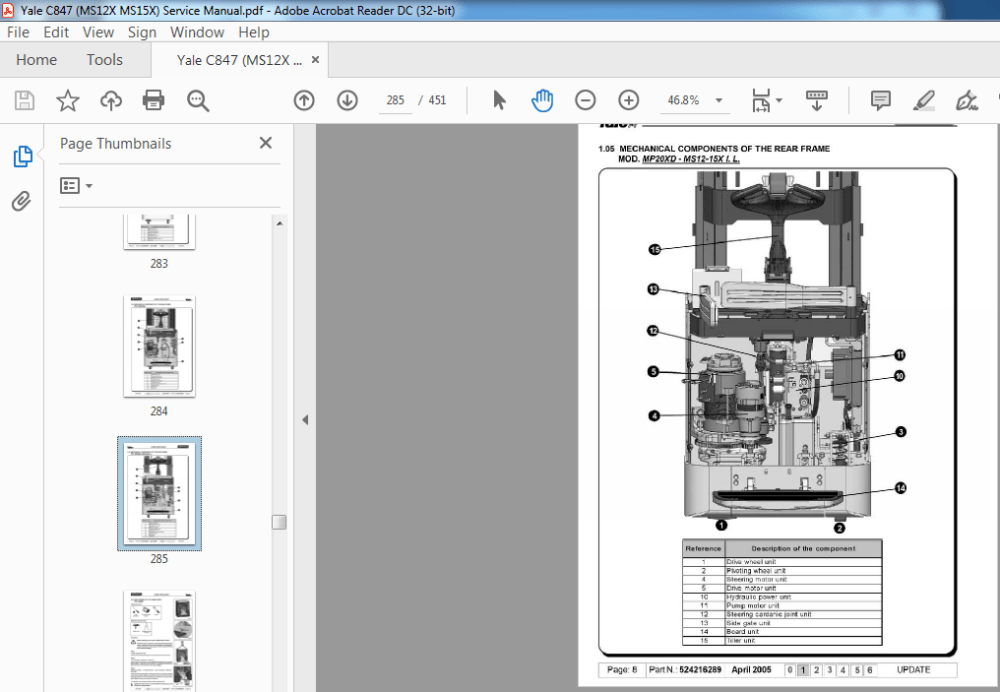
Task: Open fit page options dropdown arrow
Action: click(779, 100)
